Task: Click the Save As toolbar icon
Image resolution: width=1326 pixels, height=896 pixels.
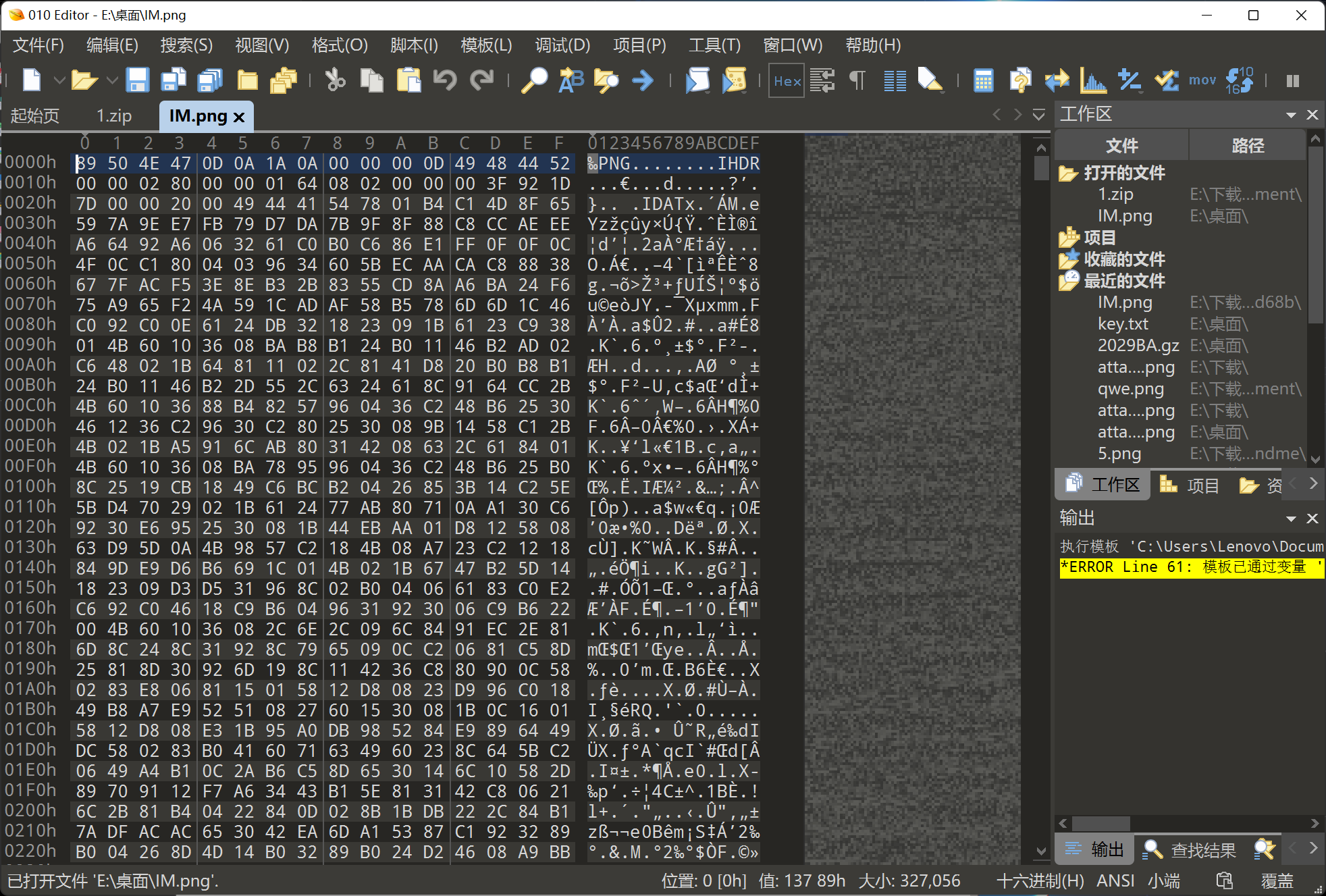Action: (174, 80)
